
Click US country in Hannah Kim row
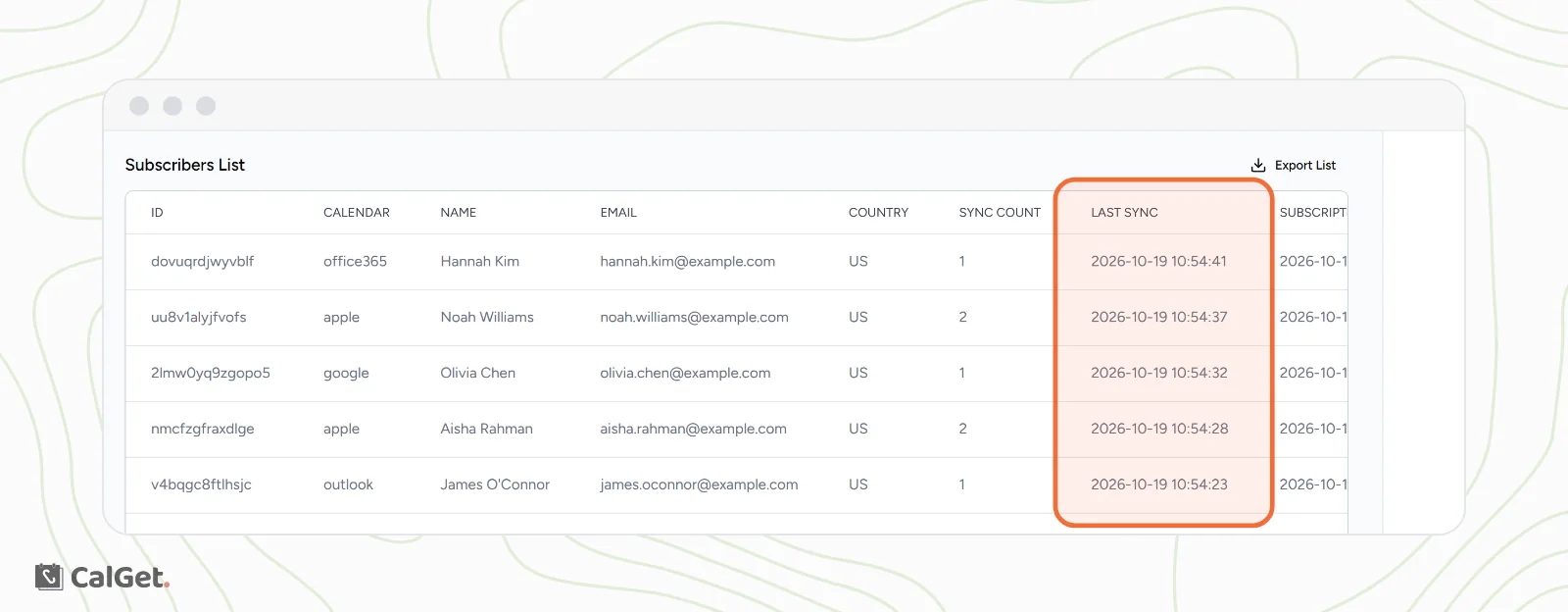[858, 261]
